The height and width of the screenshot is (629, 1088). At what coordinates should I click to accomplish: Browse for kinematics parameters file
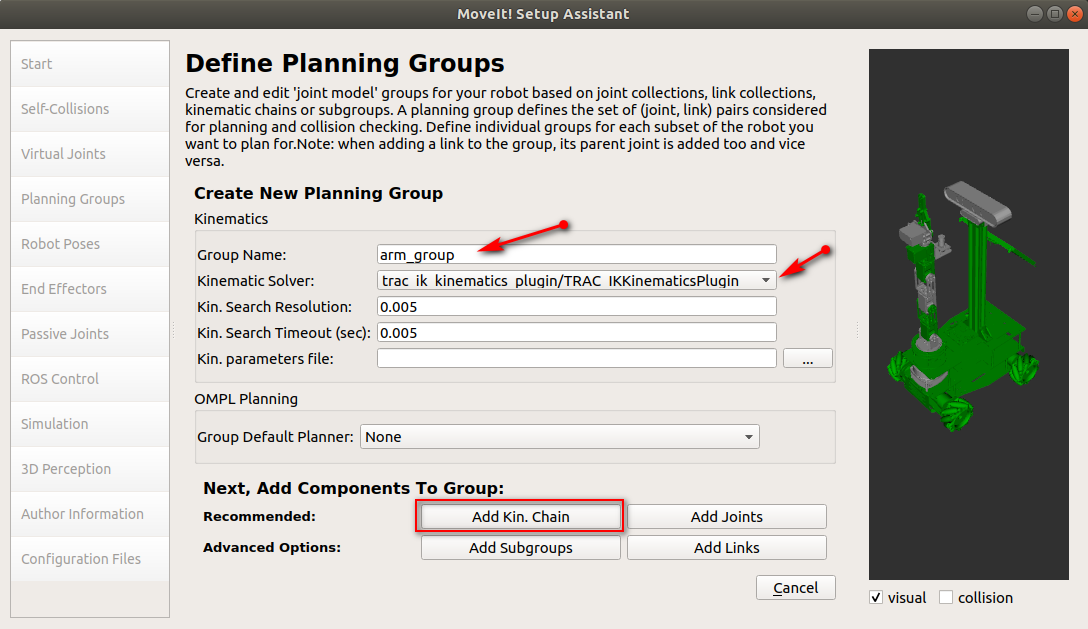point(808,359)
